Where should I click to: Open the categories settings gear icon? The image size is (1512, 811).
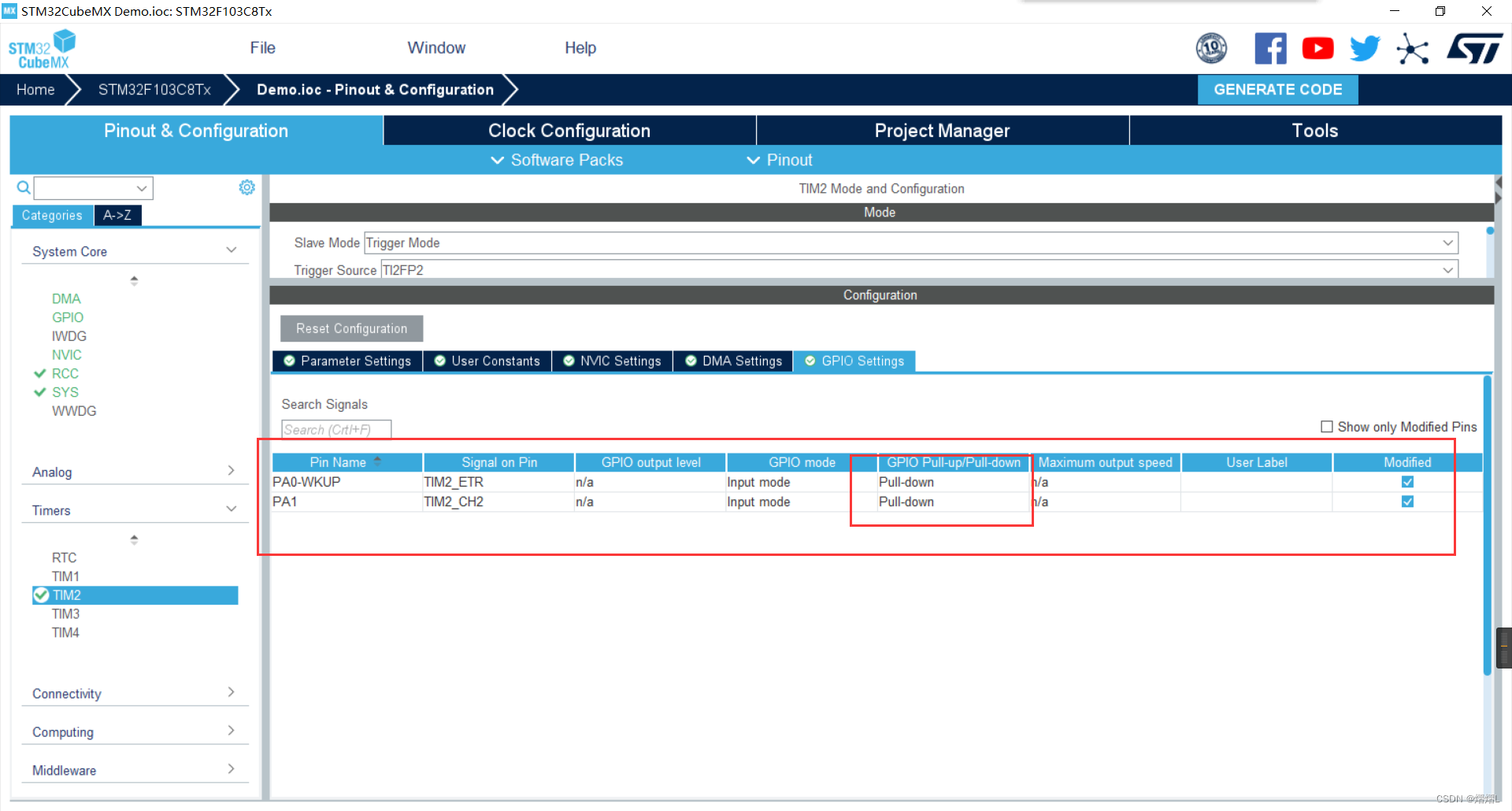point(246,187)
